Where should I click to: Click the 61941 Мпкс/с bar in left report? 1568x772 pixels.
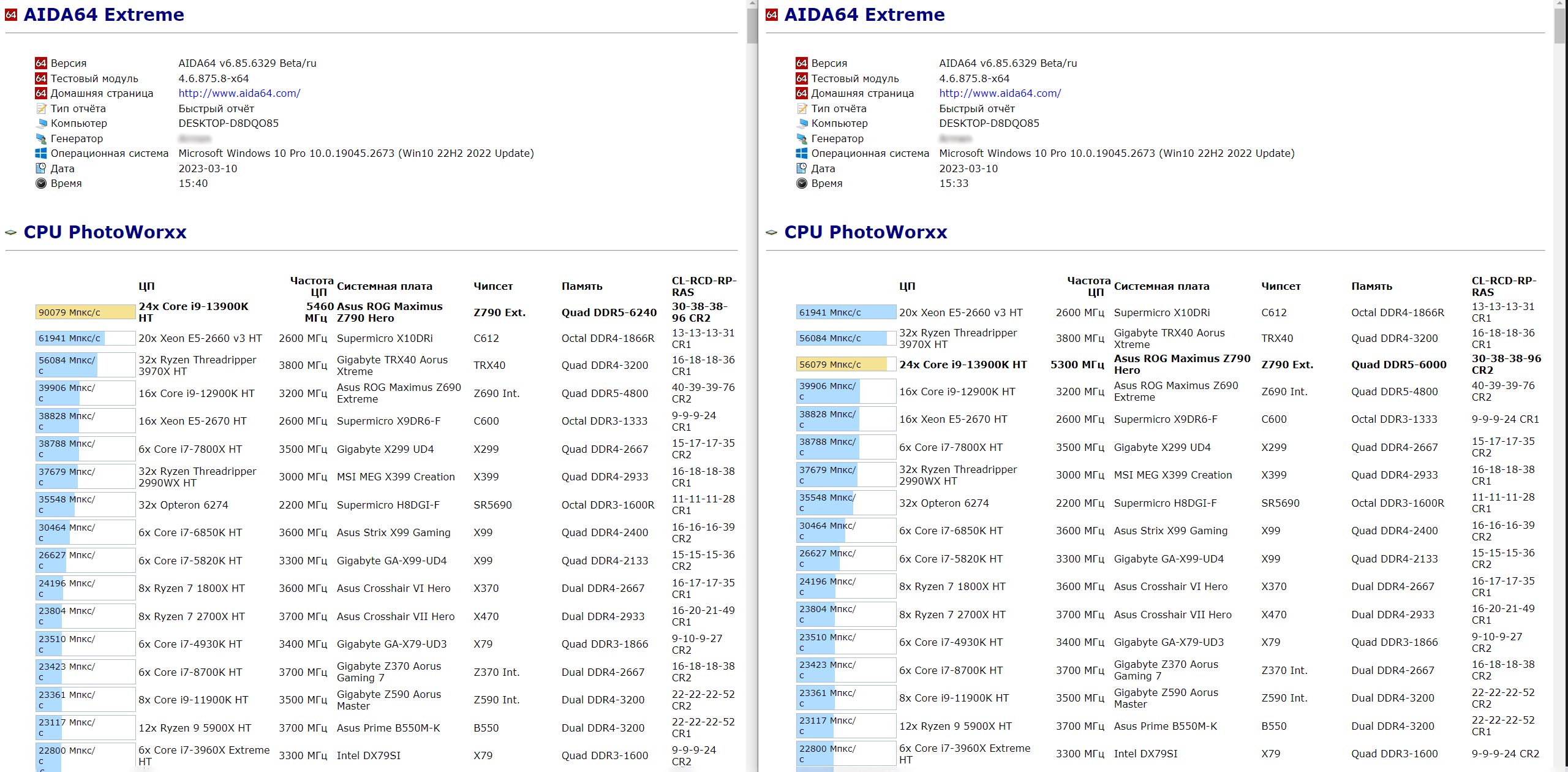coord(86,338)
